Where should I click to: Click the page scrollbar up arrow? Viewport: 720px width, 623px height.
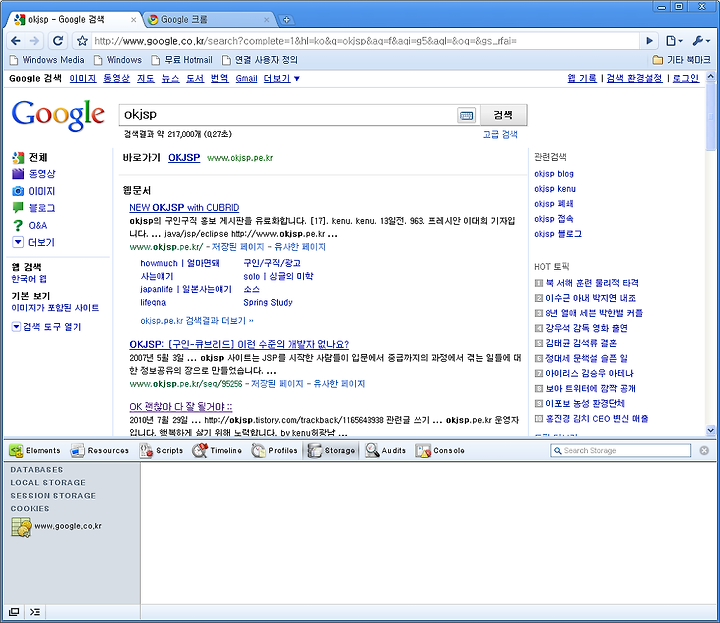(711, 76)
